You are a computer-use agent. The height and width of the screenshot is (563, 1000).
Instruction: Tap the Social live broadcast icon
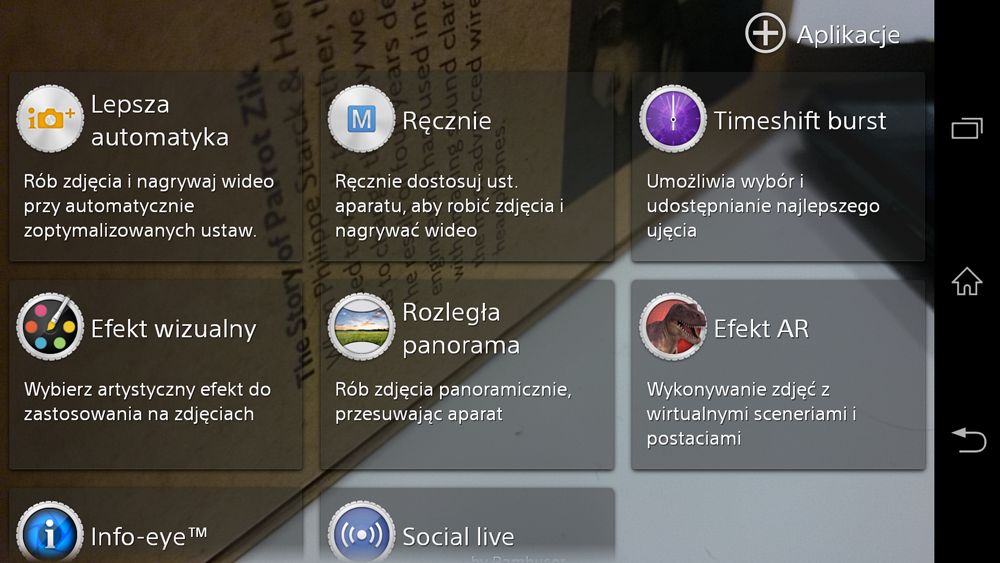(362, 532)
